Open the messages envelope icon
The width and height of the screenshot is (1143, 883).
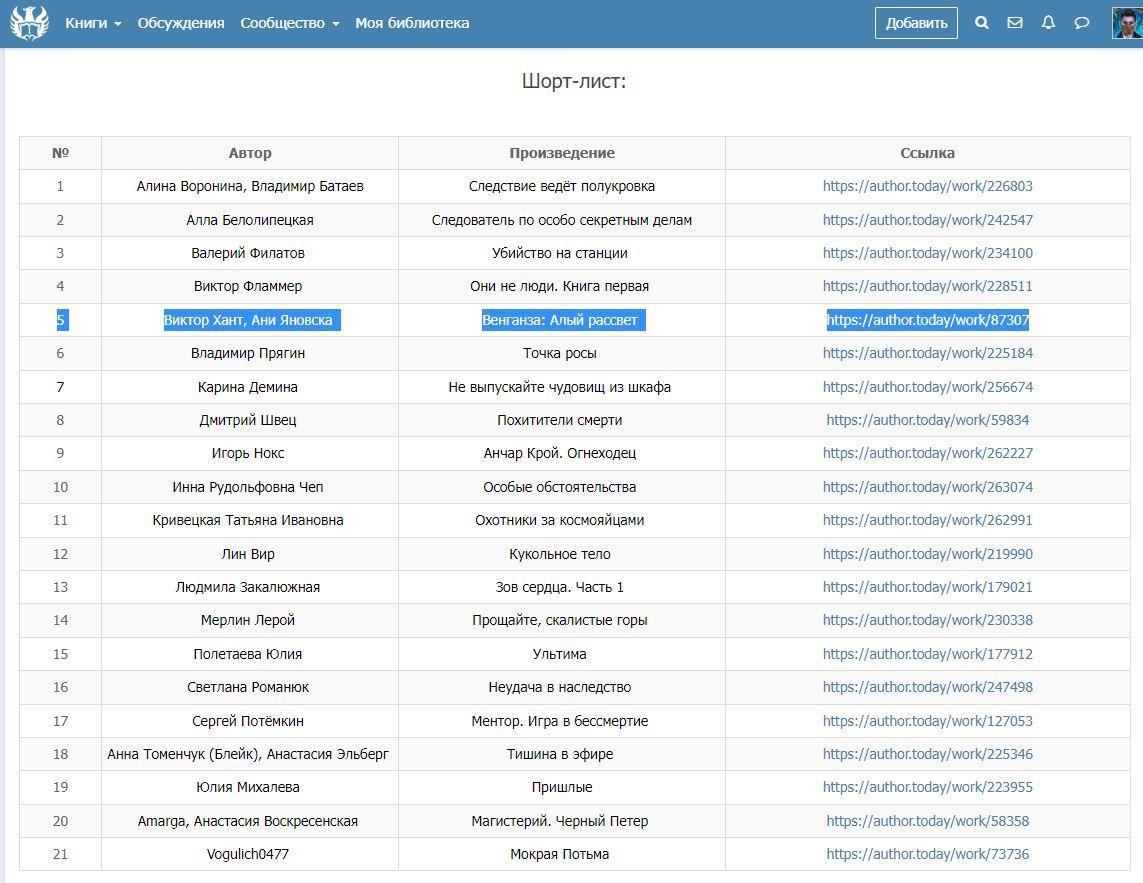point(1015,23)
